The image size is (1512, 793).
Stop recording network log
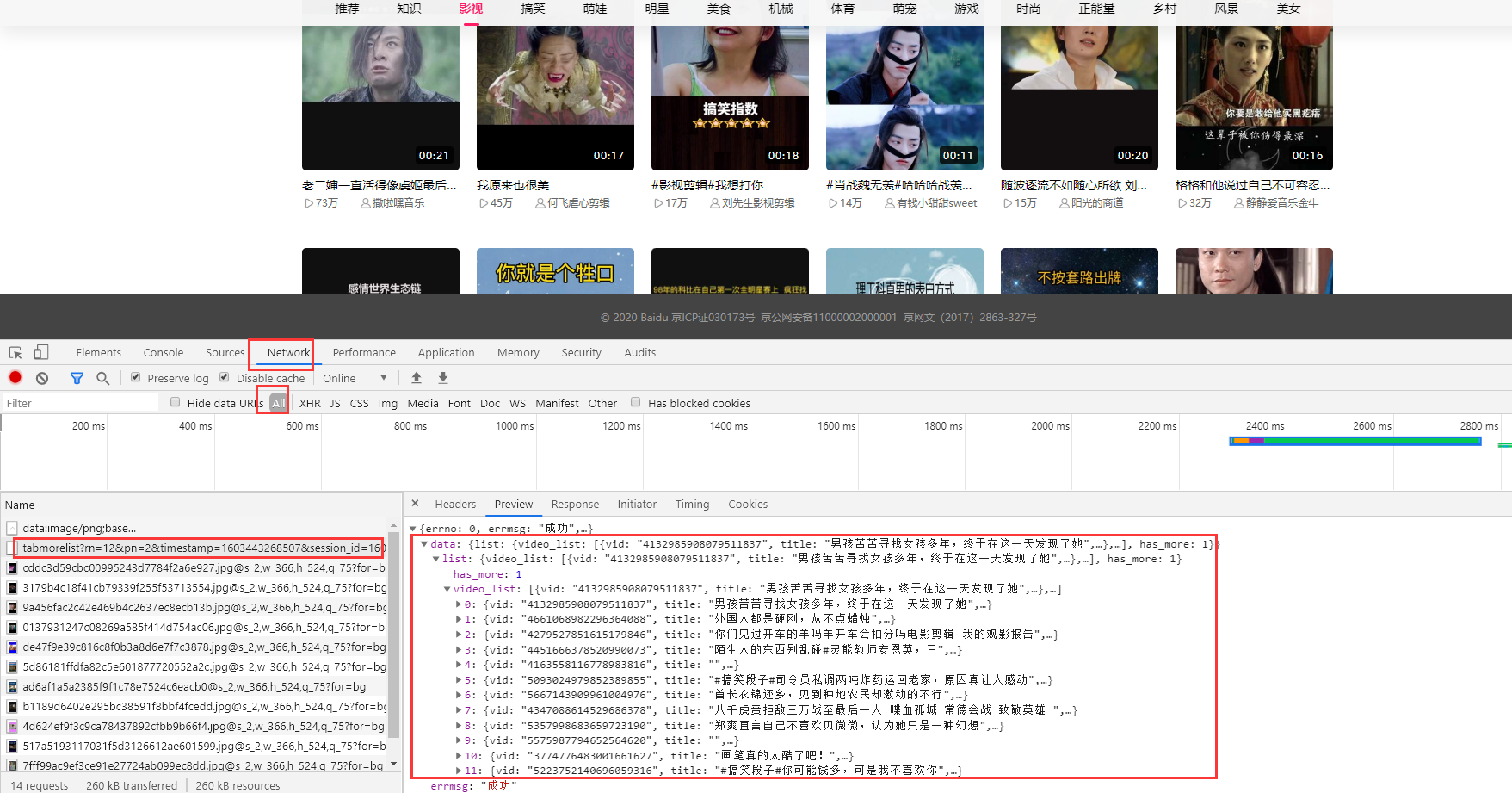tap(15, 377)
